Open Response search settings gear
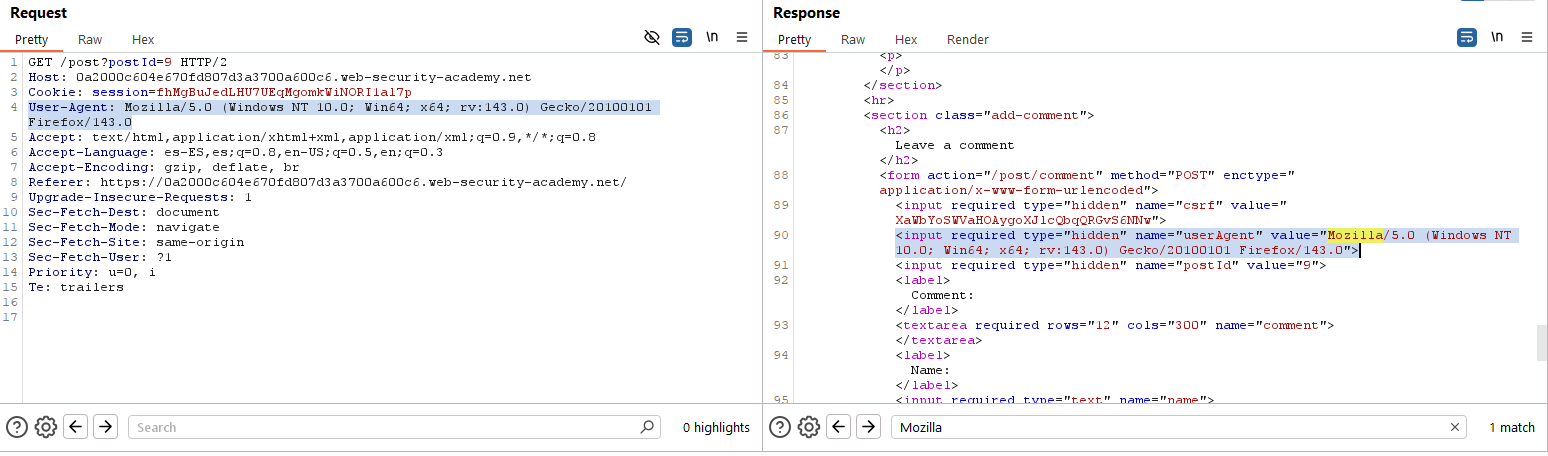 [808, 427]
